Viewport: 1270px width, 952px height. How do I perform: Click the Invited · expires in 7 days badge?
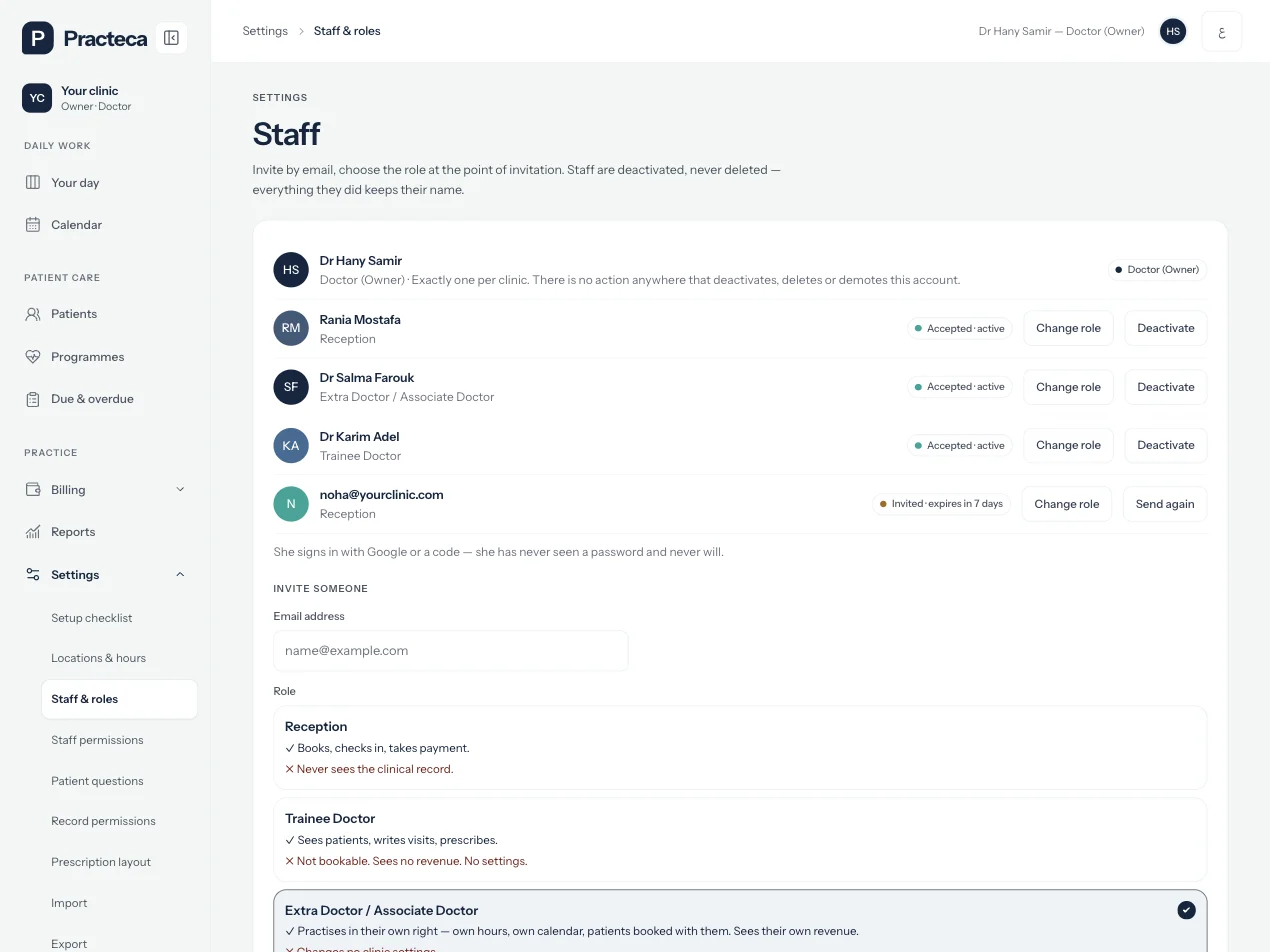click(941, 504)
